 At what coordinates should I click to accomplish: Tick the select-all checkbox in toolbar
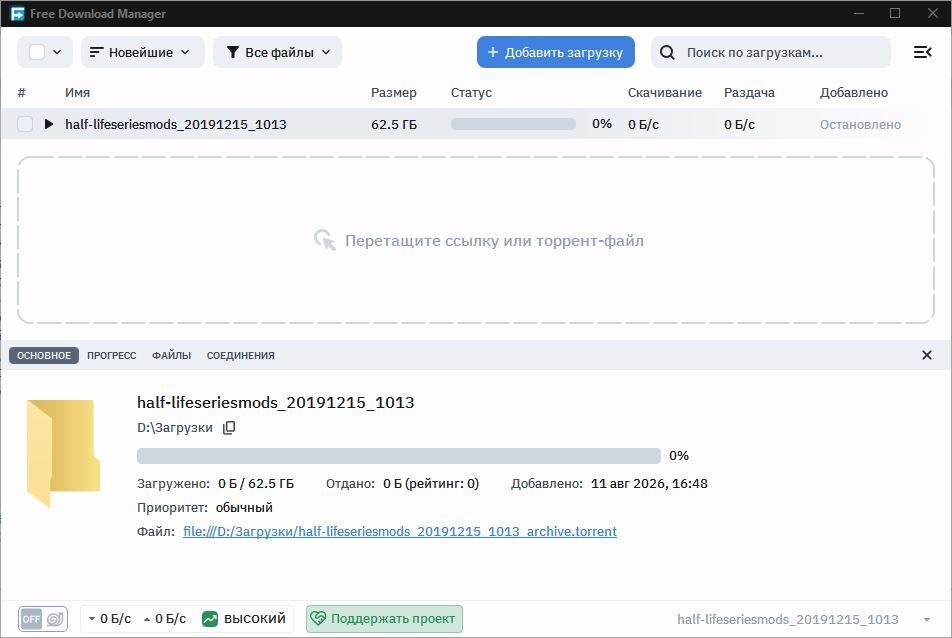click(37, 52)
